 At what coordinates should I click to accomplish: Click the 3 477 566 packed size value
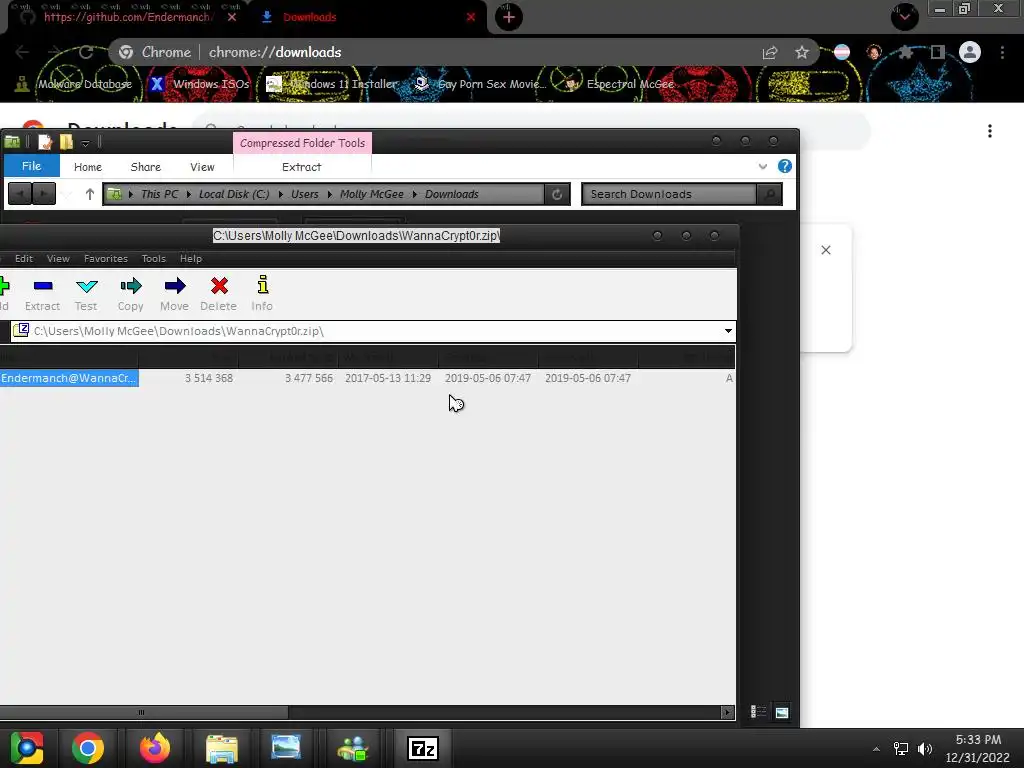pos(309,378)
